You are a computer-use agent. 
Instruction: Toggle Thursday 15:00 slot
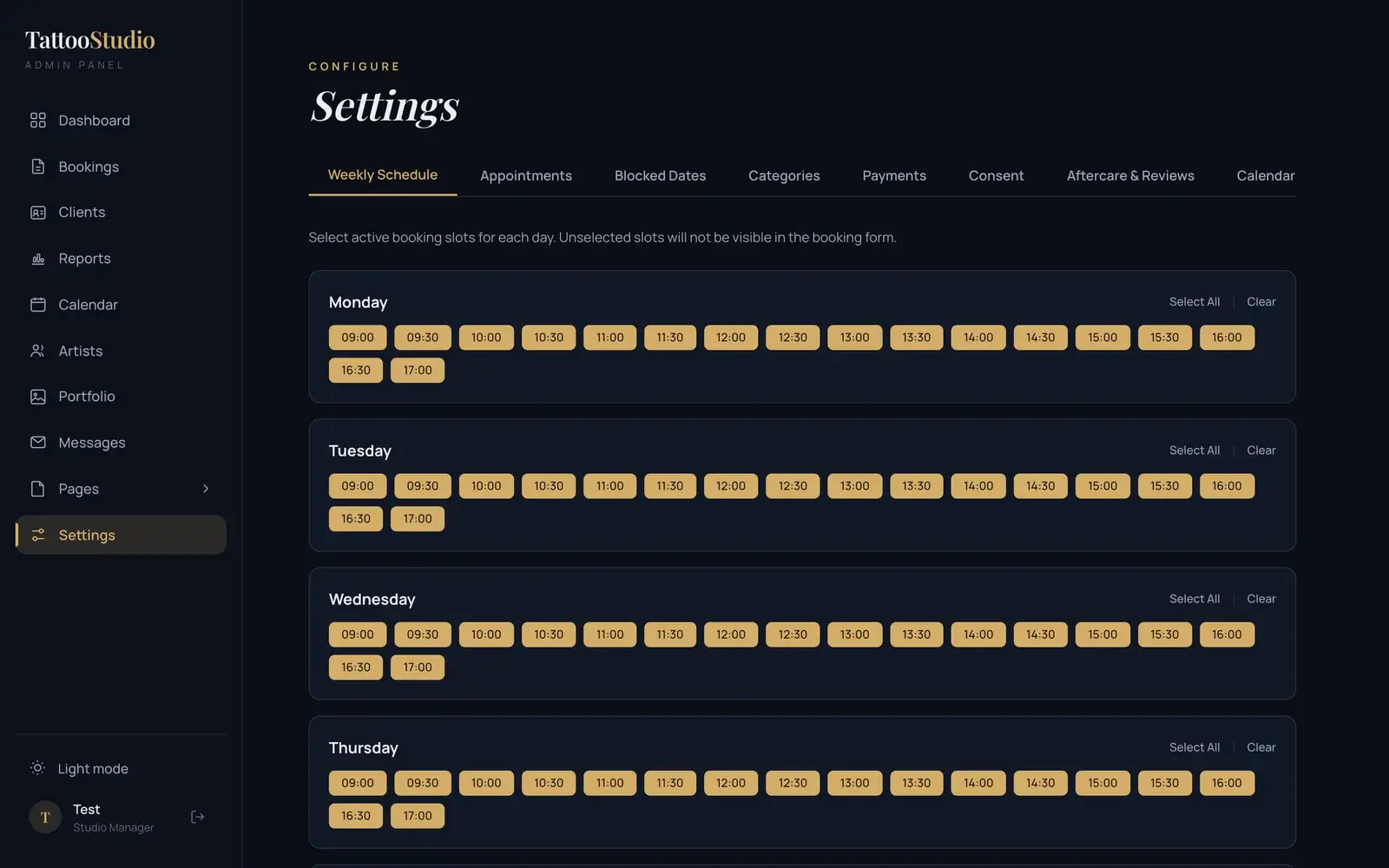coord(1103,783)
